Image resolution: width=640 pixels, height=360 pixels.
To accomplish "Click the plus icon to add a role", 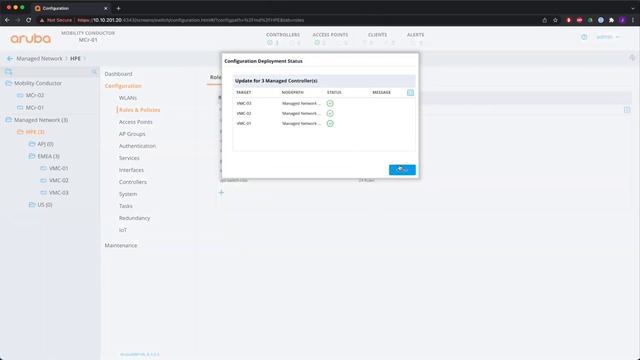I will pos(221,193).
